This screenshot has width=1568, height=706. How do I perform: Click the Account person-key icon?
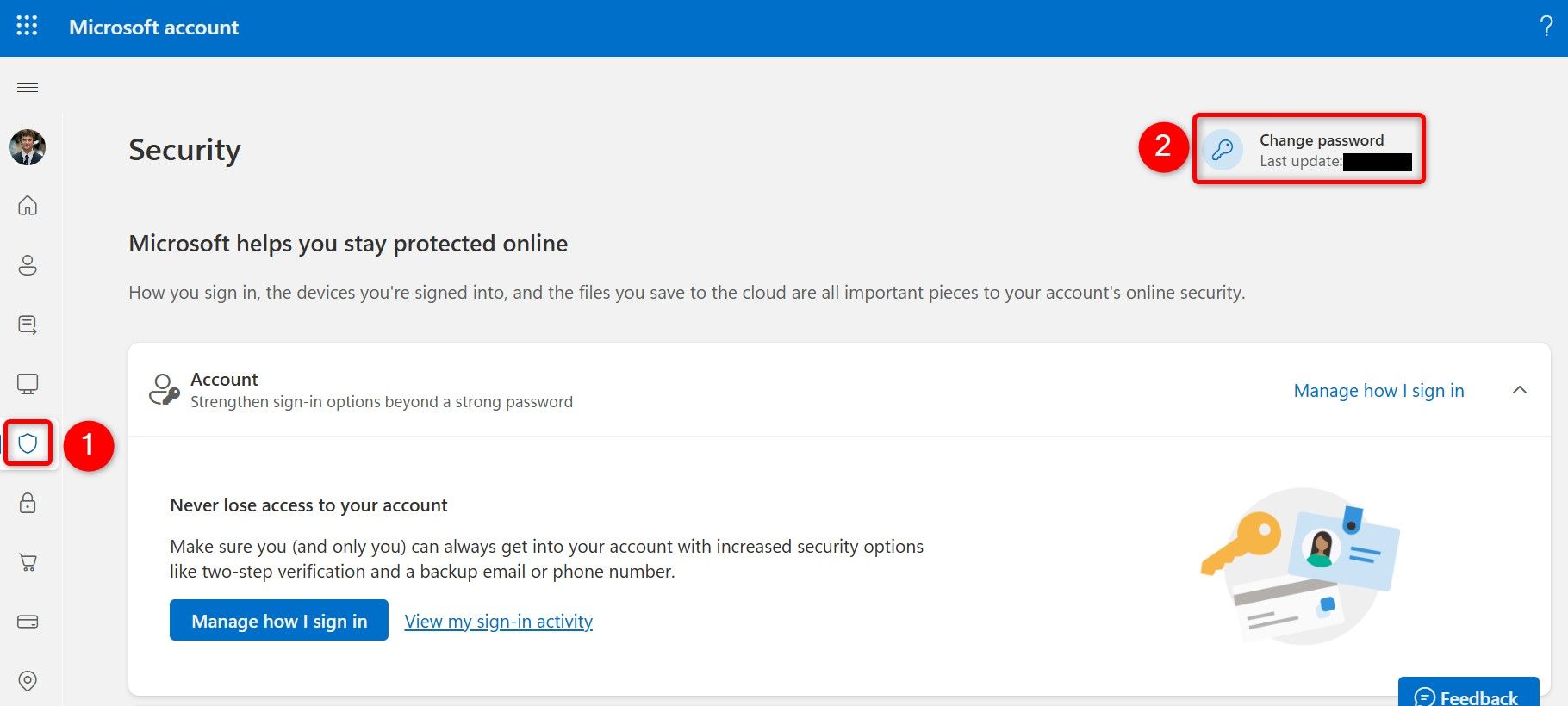pos(164,389)
